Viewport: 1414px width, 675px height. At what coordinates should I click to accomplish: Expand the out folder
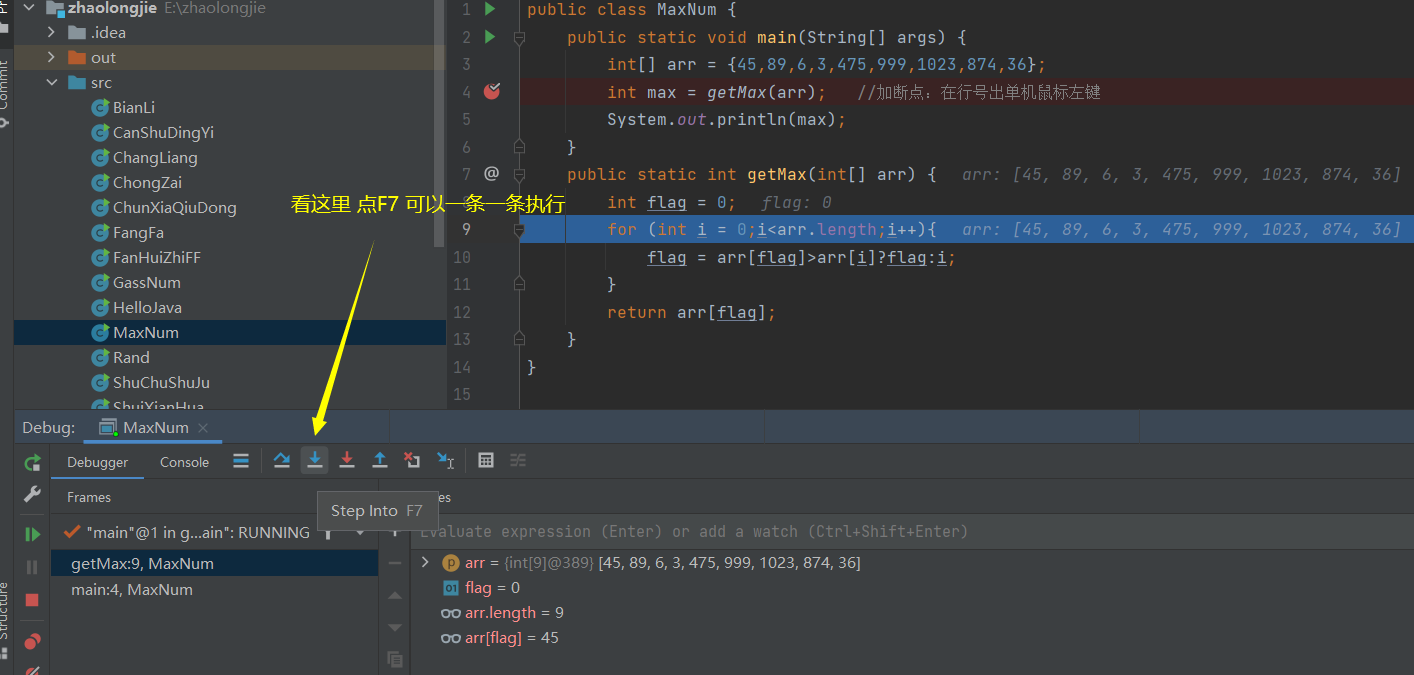pyautogui.click(x=51, y=58)
